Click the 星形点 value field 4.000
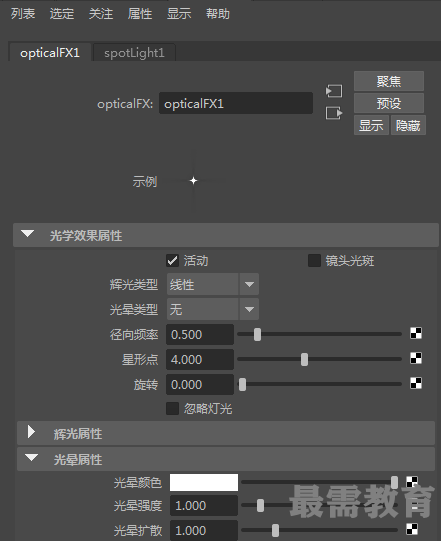441x541 pixels. (200, 360)
